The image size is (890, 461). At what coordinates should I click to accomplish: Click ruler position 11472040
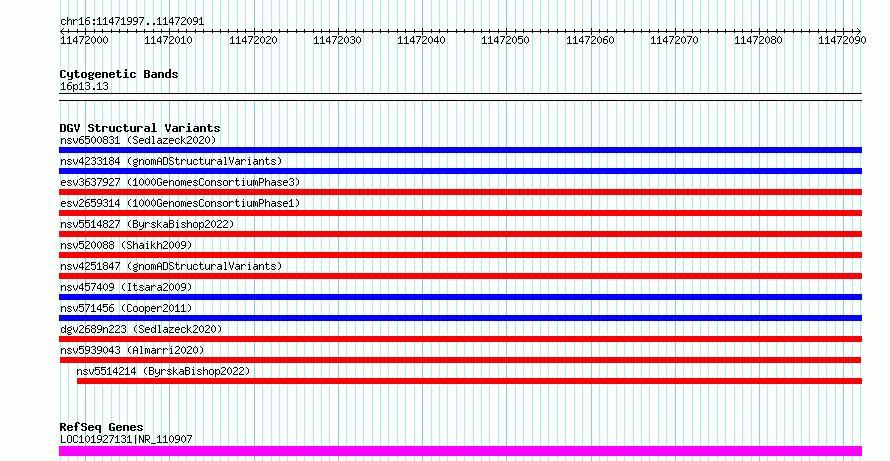click(421, 40)
